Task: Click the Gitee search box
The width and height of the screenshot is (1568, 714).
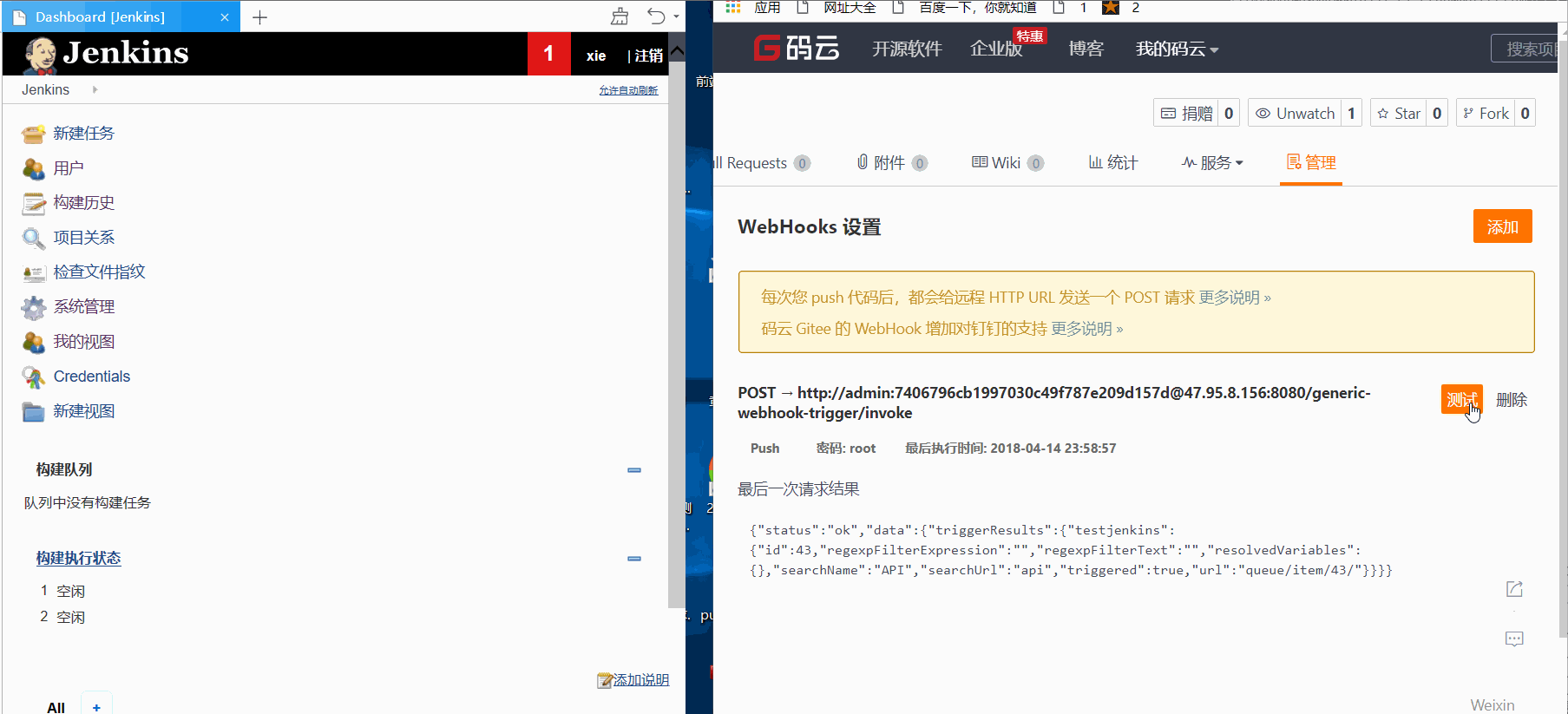Action: (x=1525, y=49)
